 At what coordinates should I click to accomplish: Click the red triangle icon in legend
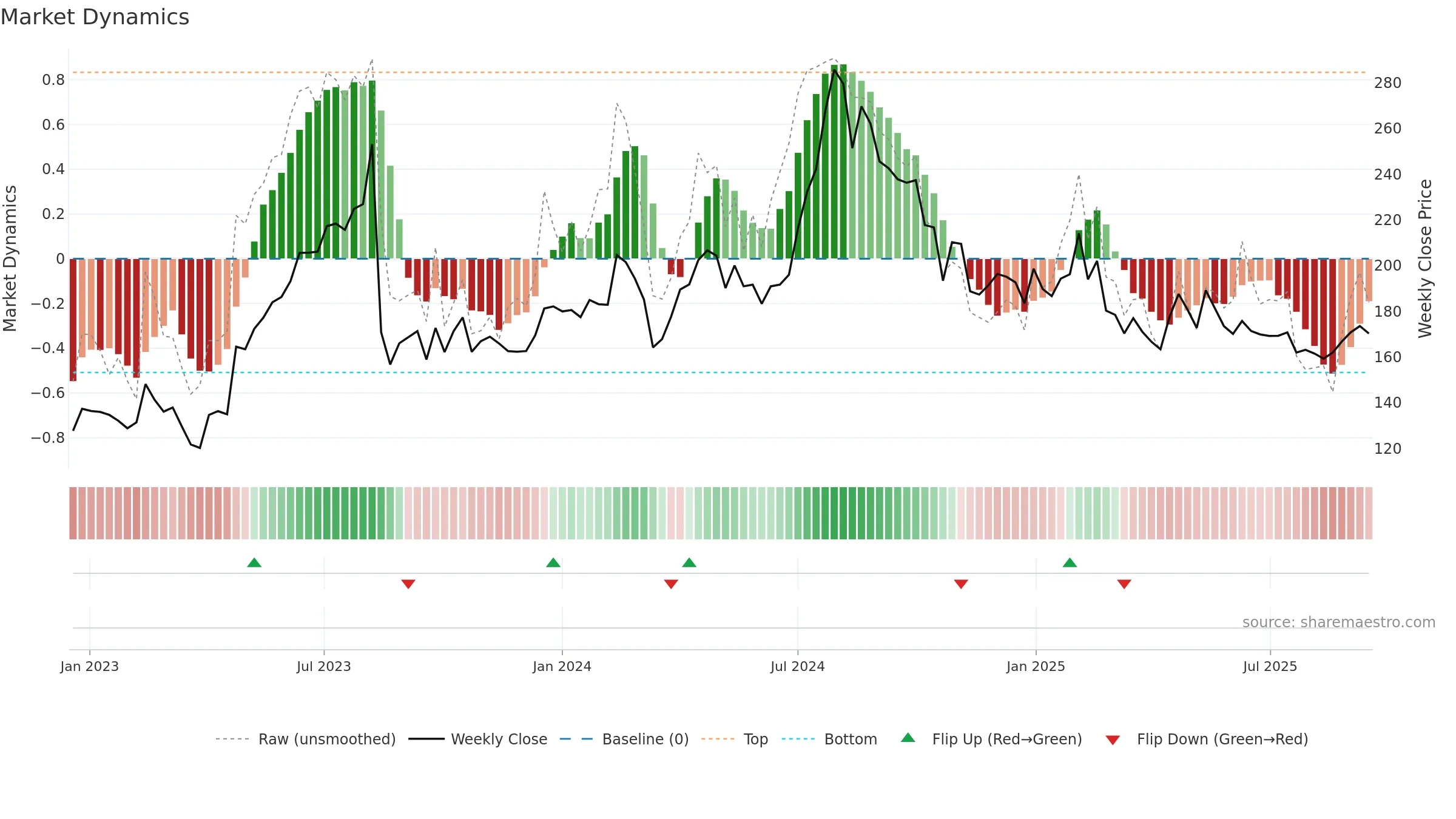point(1113,740)
